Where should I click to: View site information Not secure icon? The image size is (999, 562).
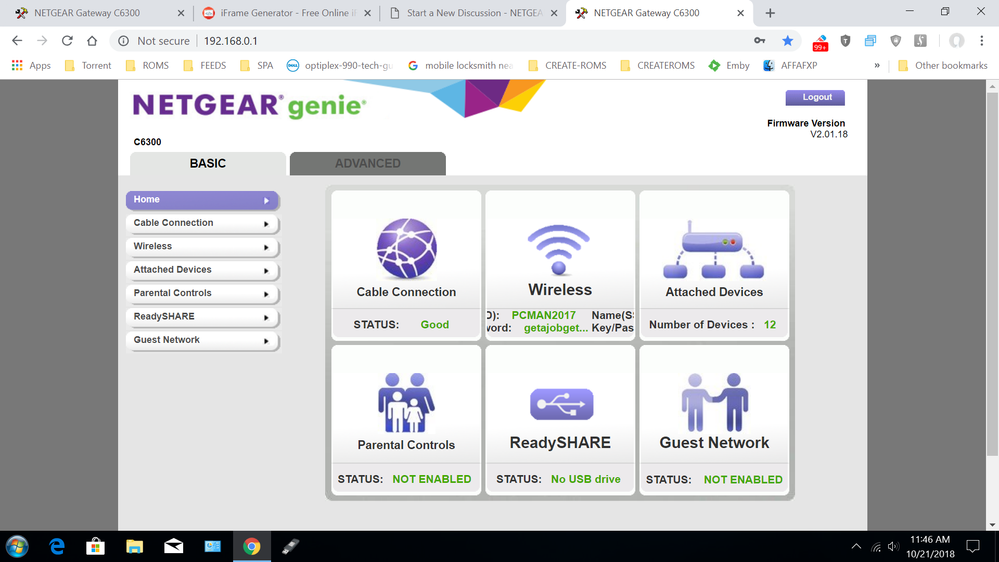click(x=124, y=41)
